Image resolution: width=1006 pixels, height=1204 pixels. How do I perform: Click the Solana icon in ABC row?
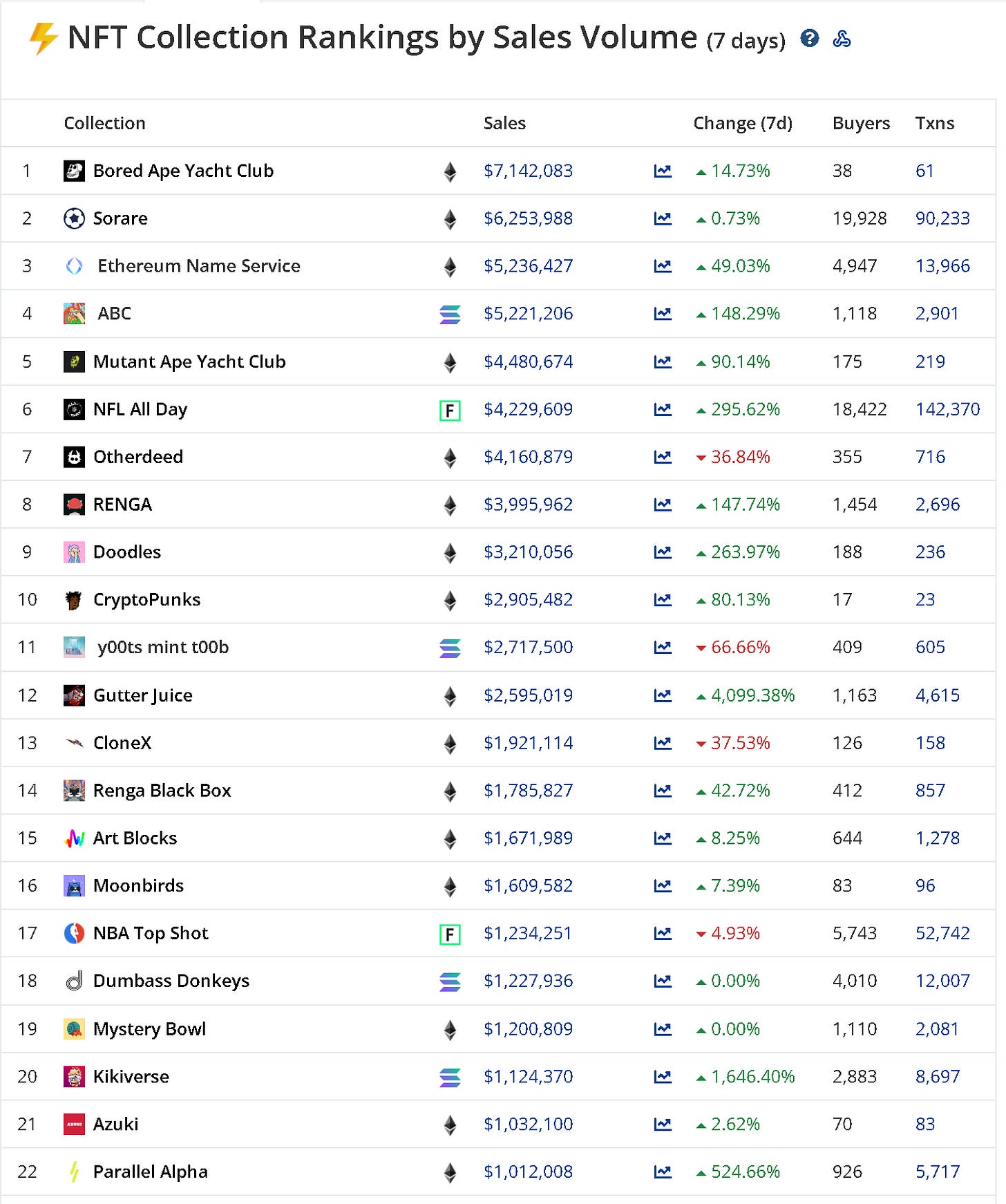tap(450, 314)
